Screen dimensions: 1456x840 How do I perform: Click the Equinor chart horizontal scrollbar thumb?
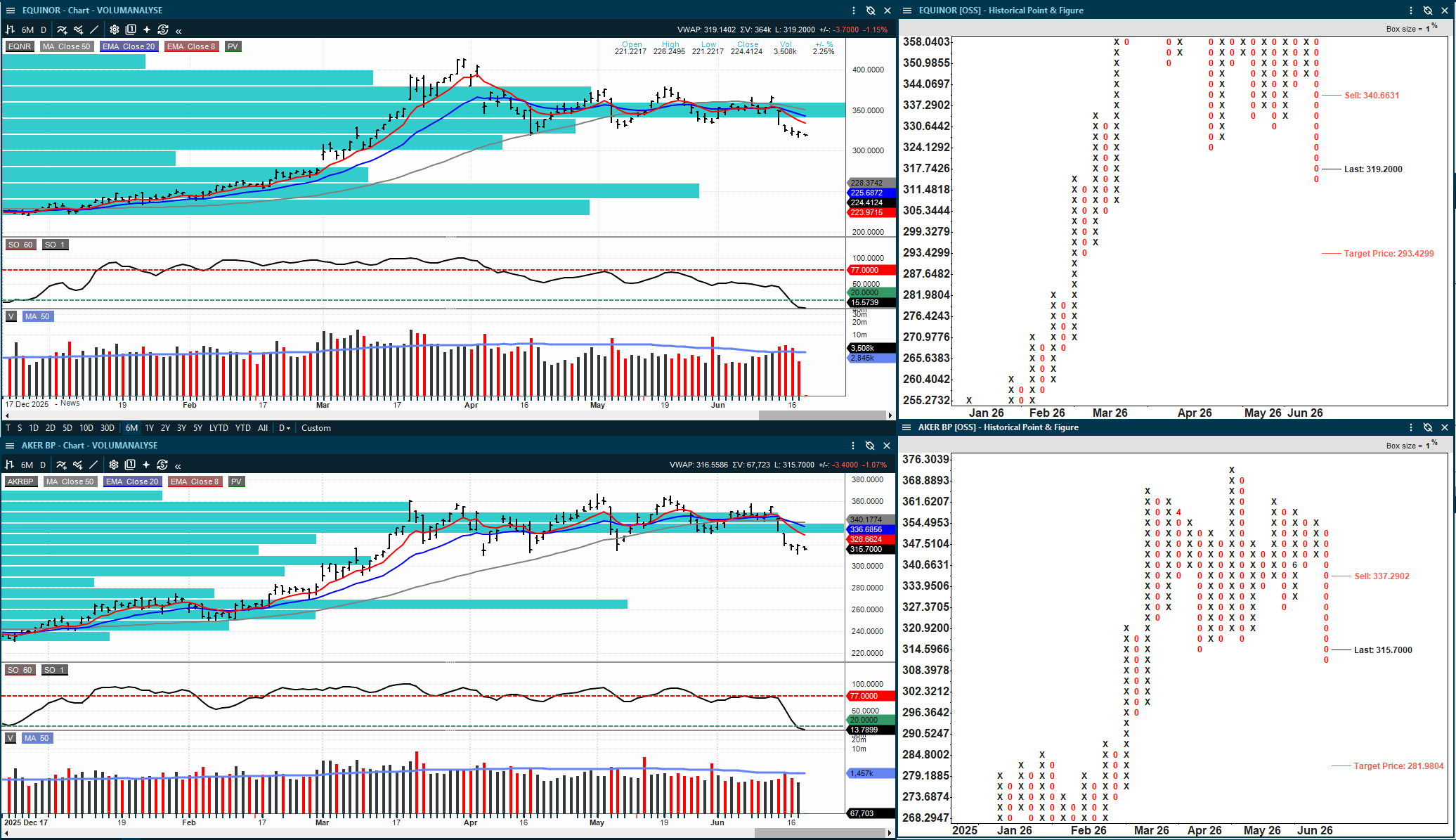824,415
